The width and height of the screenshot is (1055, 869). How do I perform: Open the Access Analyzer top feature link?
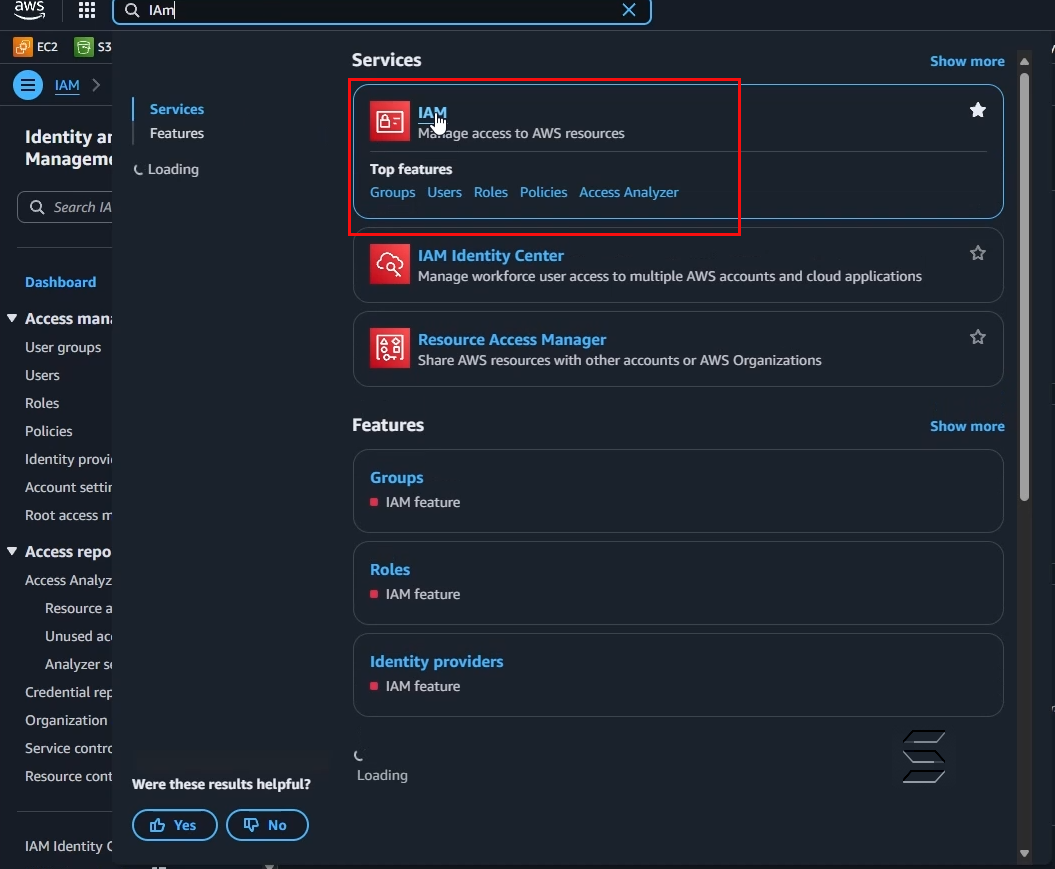628,192
